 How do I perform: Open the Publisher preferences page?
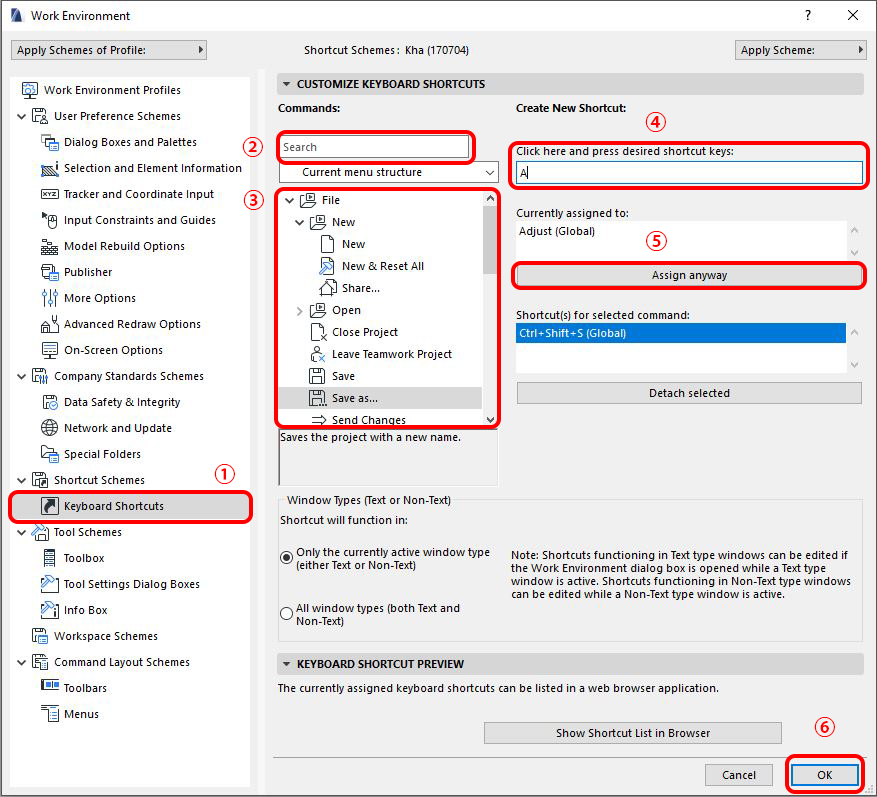pyautogui.click(x=88, y=272)
